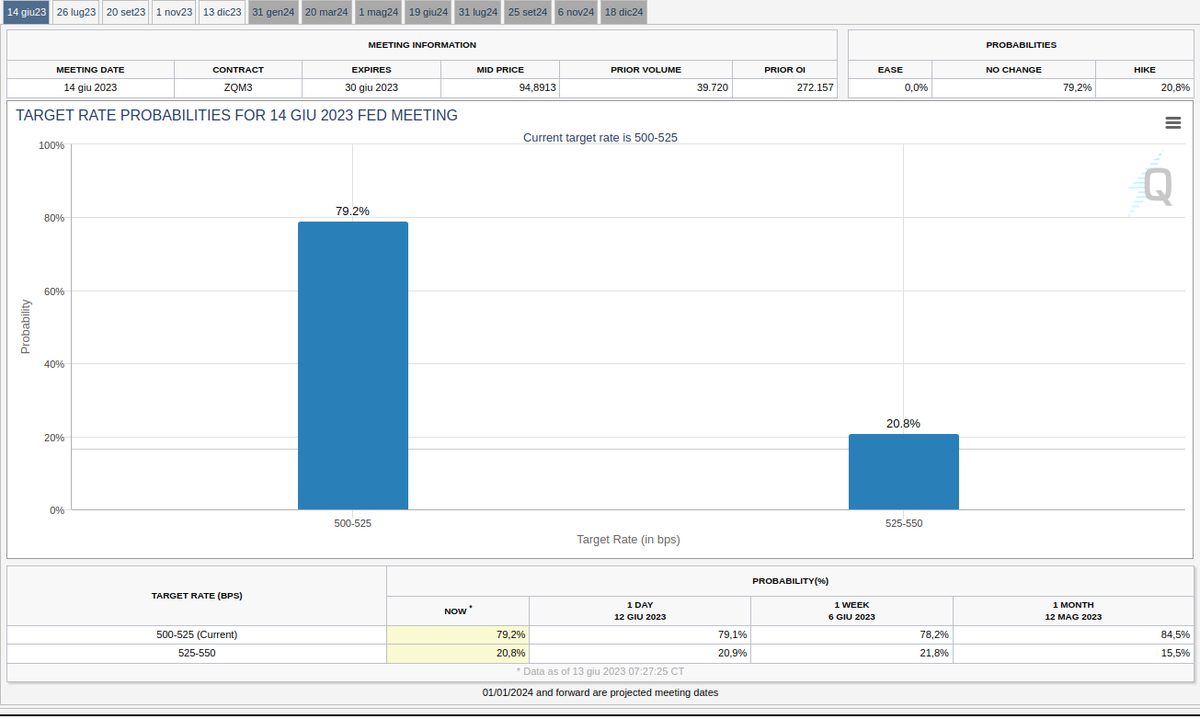Switch to the 20 set23 meeting tab
Image resolution: width=1200 pixels, height=719 pixels.
125,12
